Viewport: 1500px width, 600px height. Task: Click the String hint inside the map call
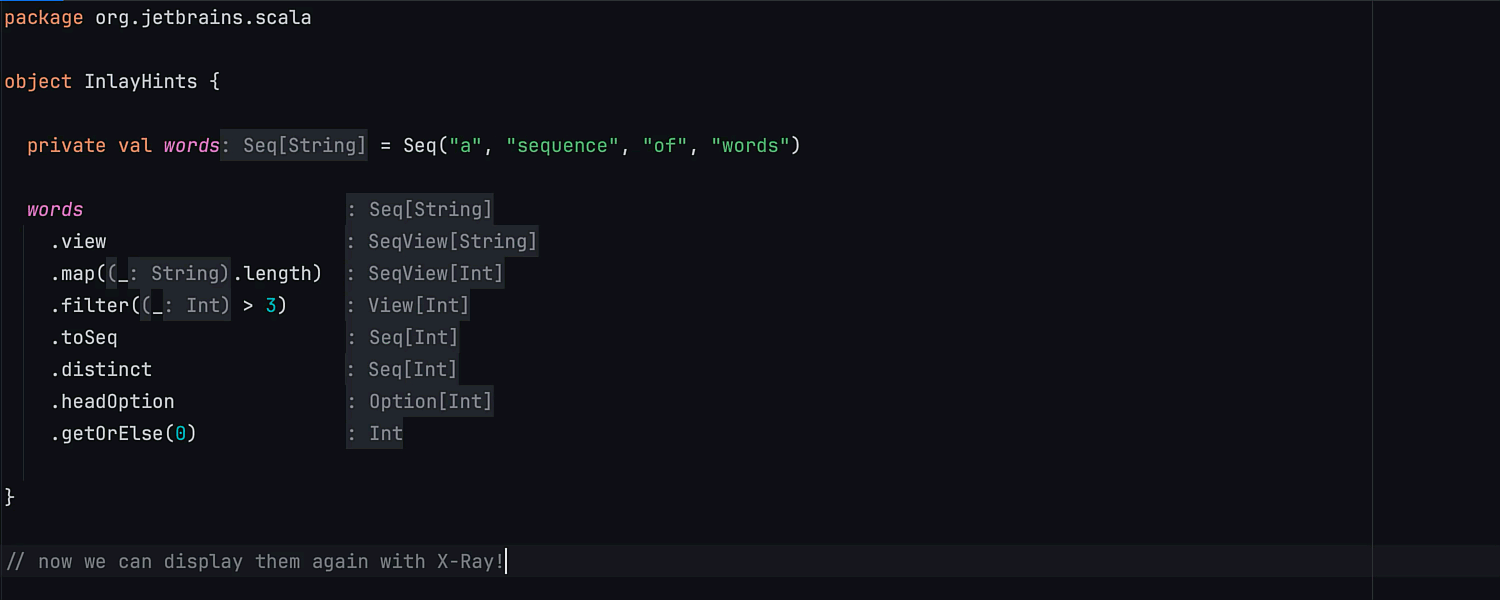(185, 274)
